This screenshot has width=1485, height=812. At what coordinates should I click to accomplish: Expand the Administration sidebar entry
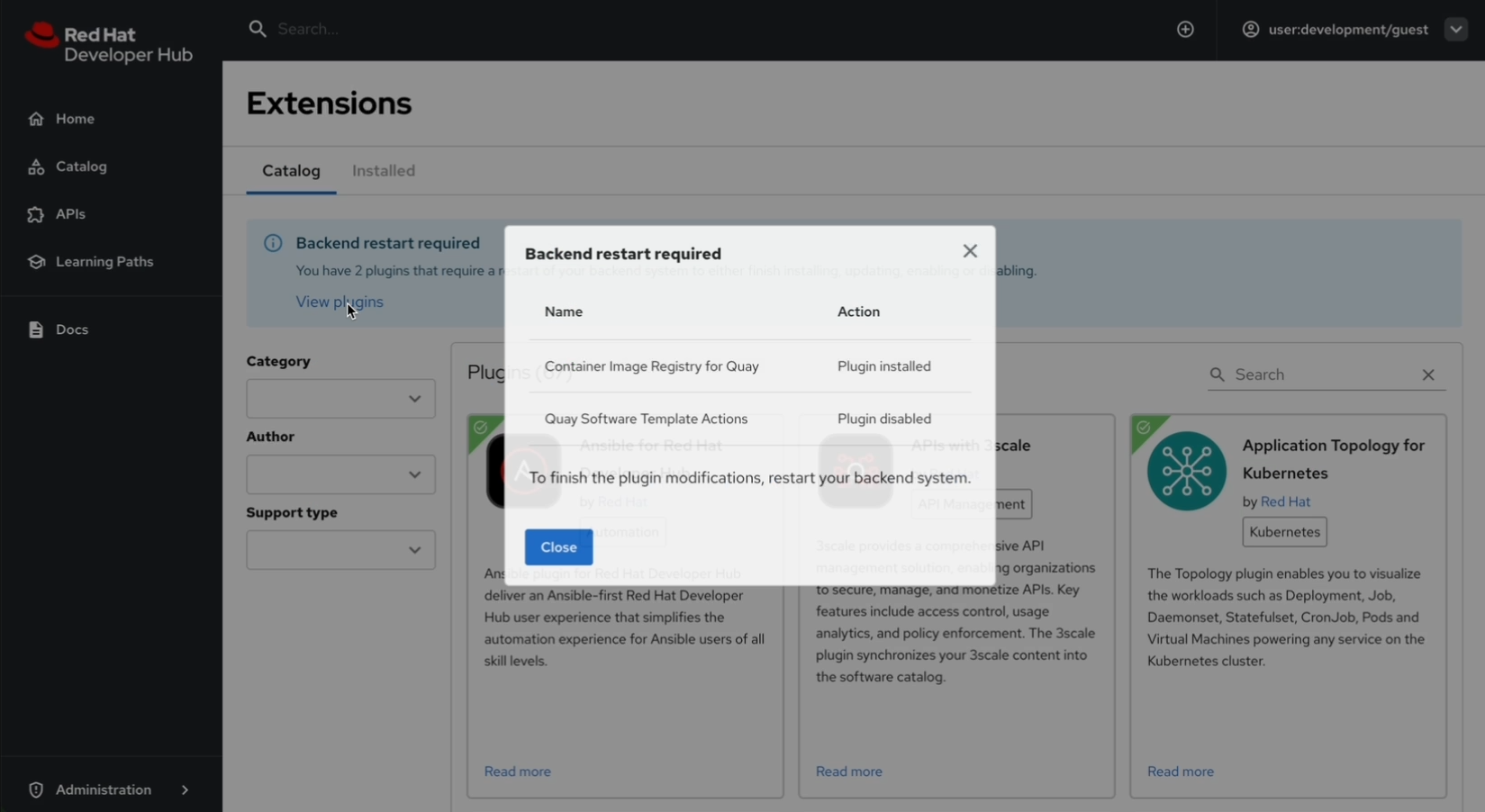[x=103, y=789]
